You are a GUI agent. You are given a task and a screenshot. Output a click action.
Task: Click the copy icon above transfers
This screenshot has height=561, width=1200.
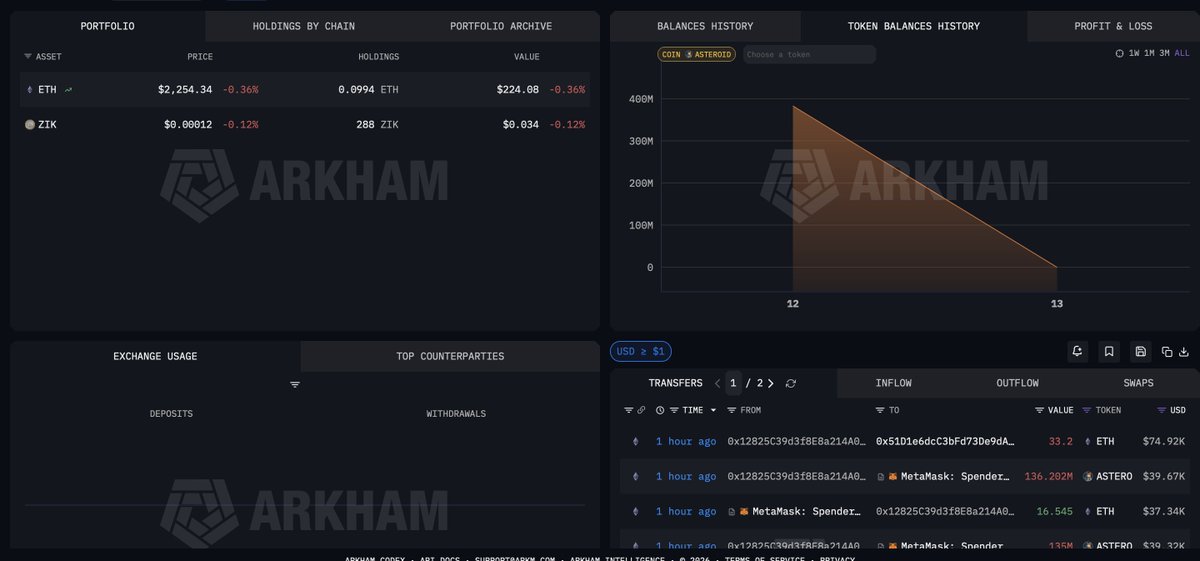pos(1167,352)
